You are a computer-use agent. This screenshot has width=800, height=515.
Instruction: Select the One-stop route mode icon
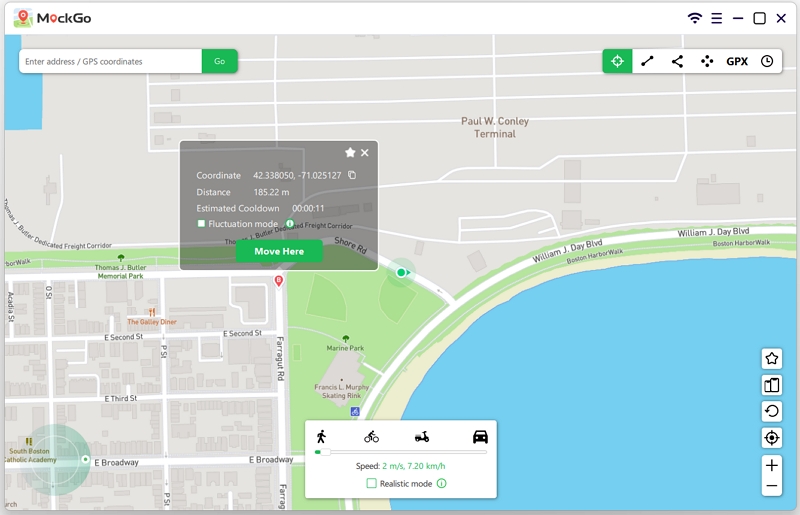[x=647, y=61]
